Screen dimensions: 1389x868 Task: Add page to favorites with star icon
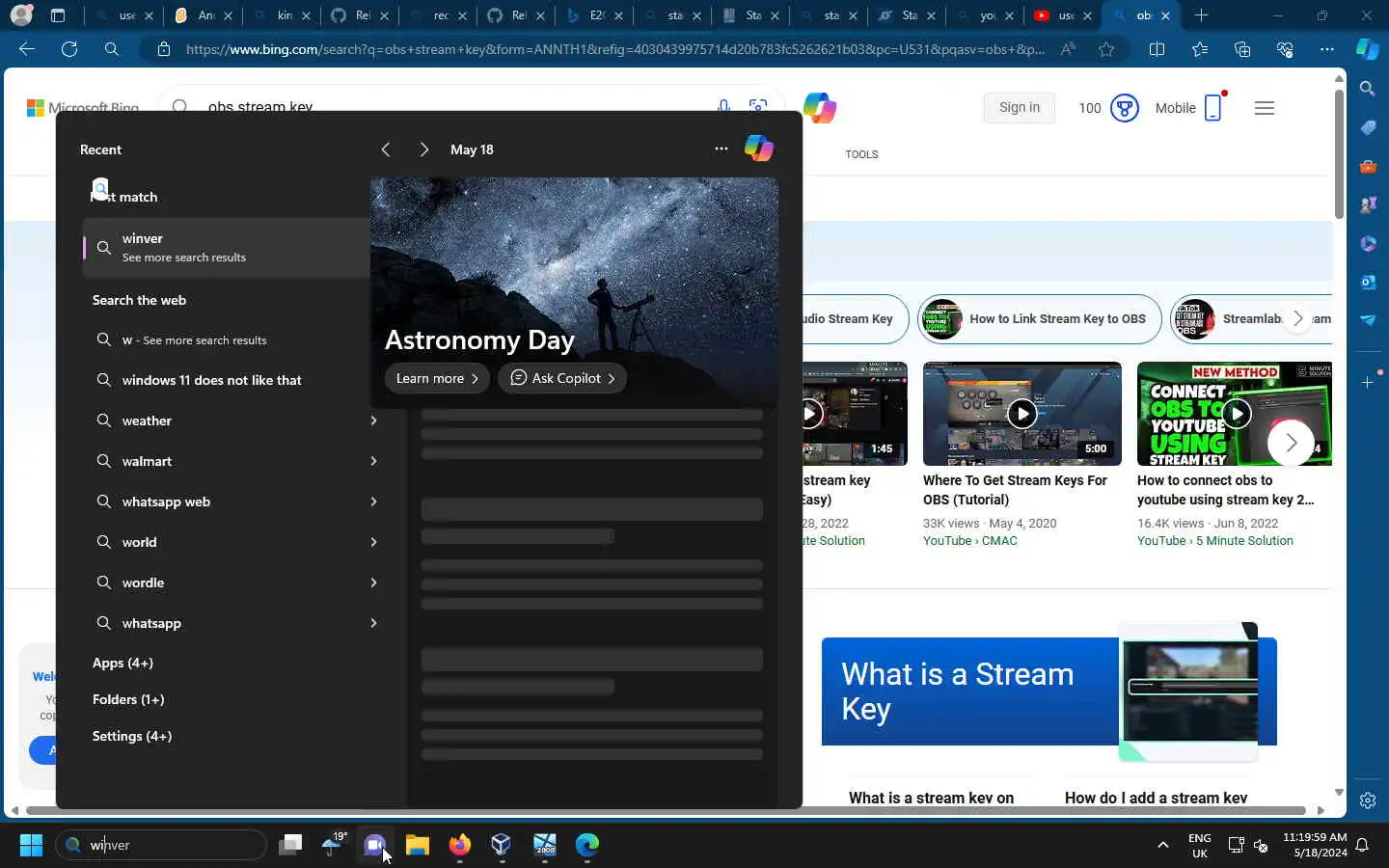click(1106, 49)
